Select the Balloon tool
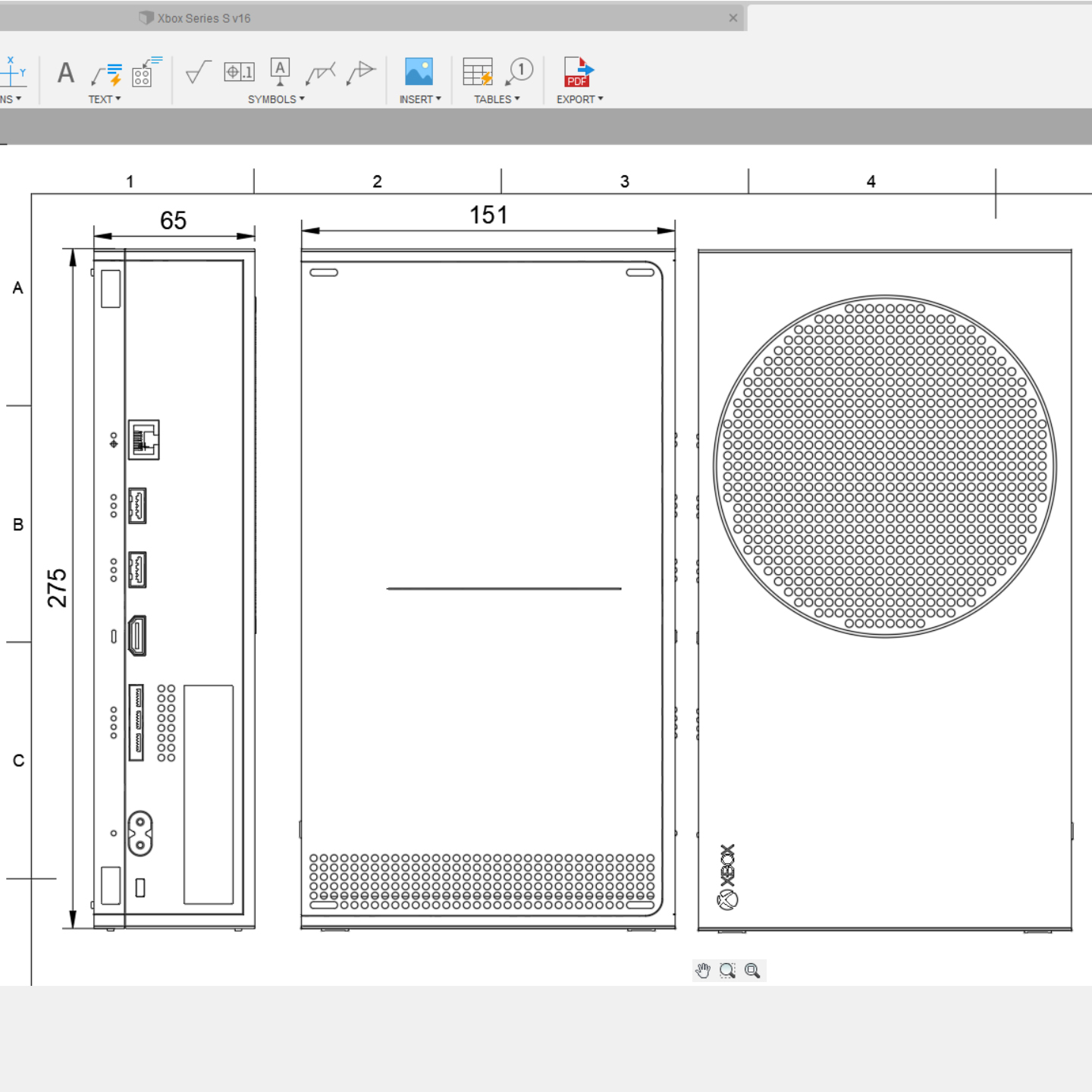This screenshot has height=1092, width=1092. click(519, 71)
